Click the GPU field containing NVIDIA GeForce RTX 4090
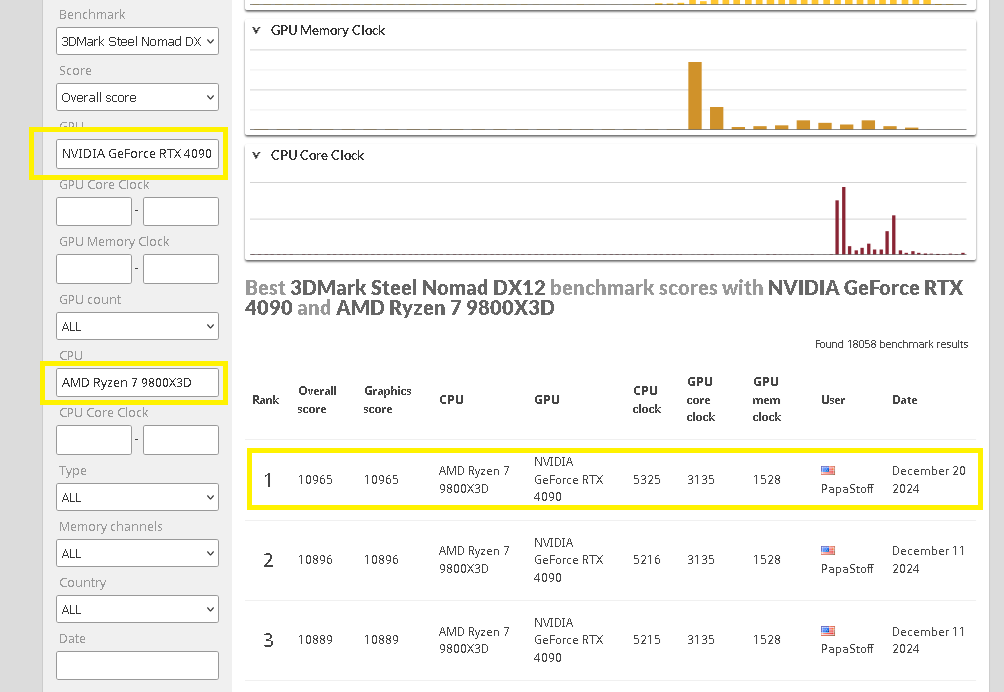This screenshot has width=1004, height=692. [137, 154]
